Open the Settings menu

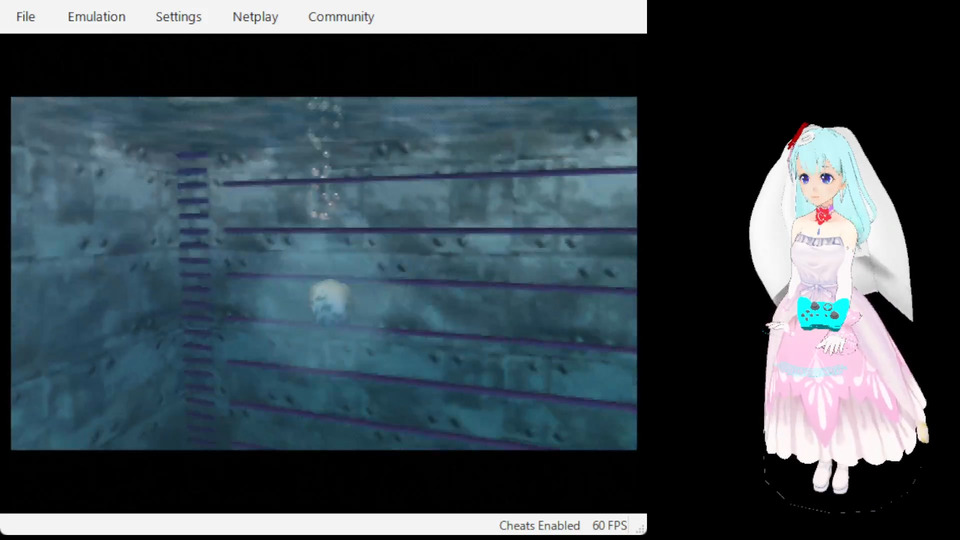(178, 17)
